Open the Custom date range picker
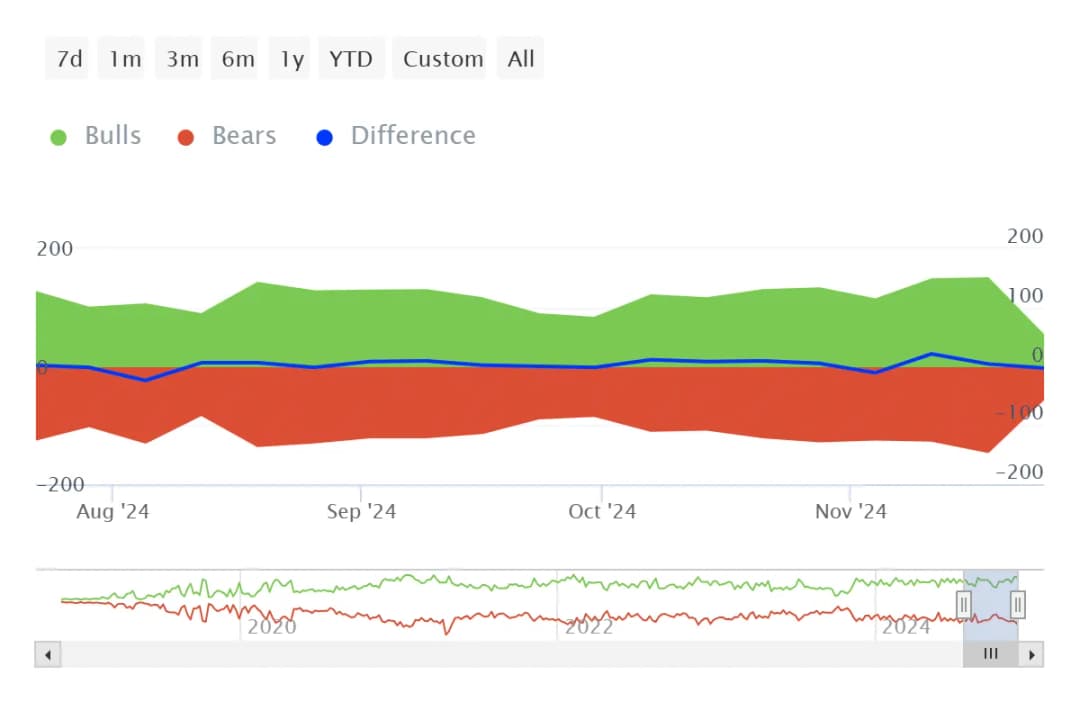Image resolution: width=1080 pixels, height=720 pixels. 443,59
